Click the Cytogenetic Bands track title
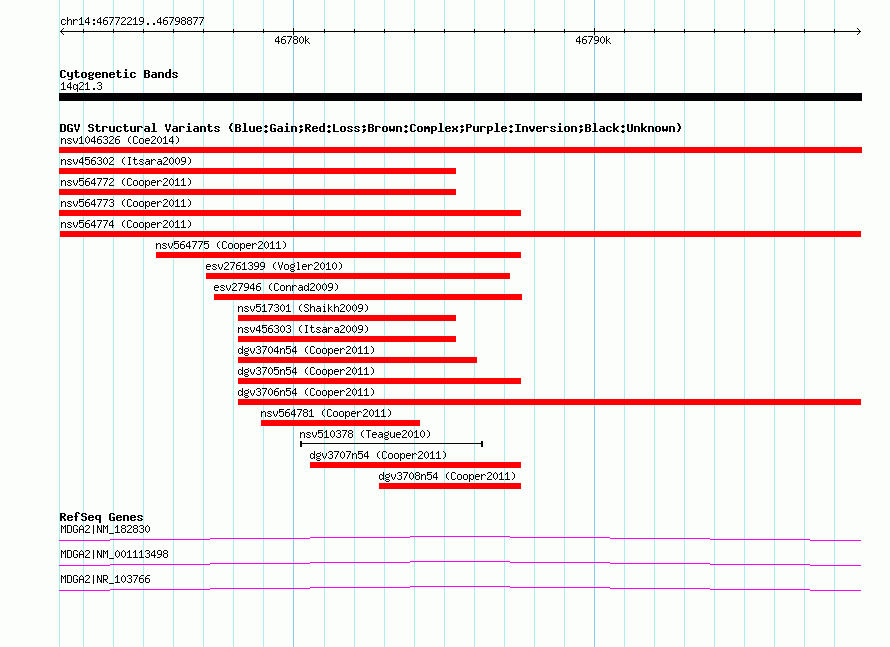The width and height of the screenshot is (890, 647). (x=119, y=74)
